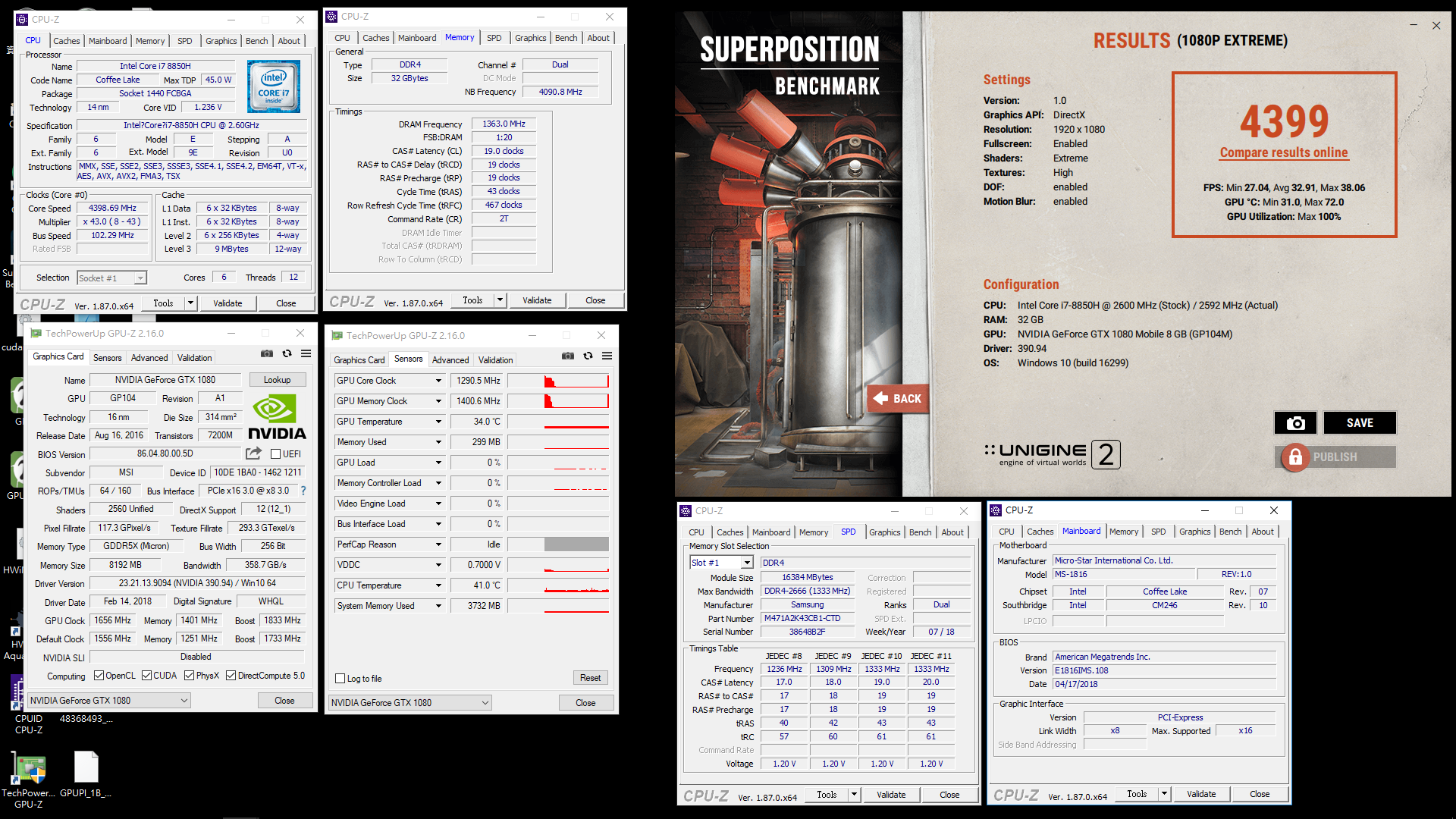1456x819 pixels.
Task: Click the NVIDIA logo in GPU-Z
Action: pyautogui.click(x=277, y=417)
